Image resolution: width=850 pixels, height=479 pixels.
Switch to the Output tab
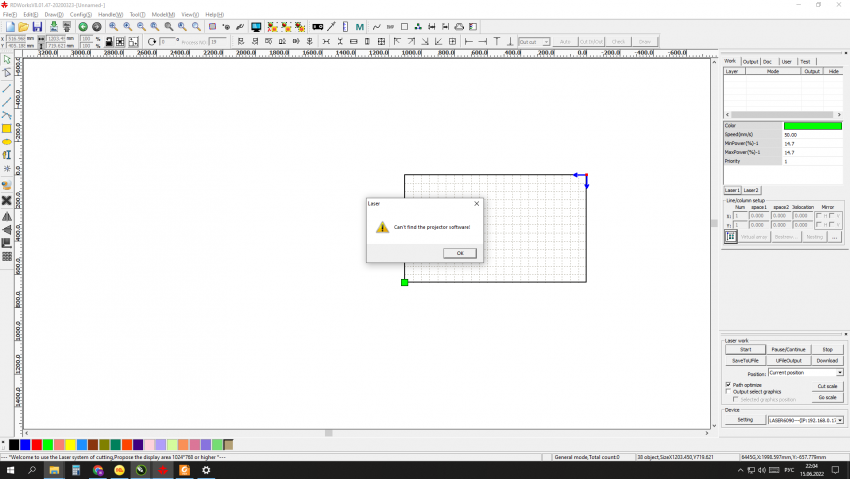pyautogui.click(x=750, y=62)
